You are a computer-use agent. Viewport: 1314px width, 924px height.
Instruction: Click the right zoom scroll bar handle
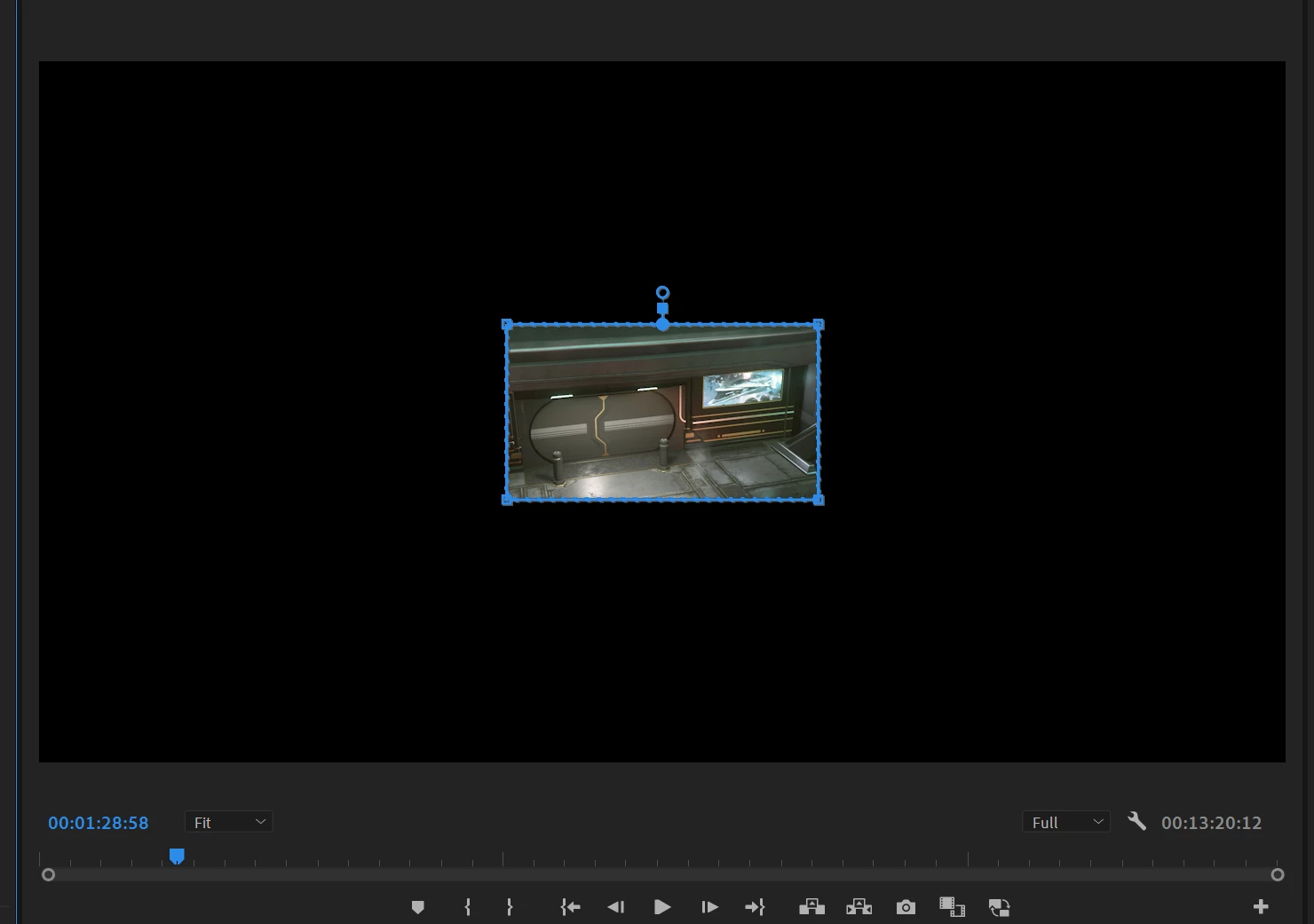coord(1278,875)
